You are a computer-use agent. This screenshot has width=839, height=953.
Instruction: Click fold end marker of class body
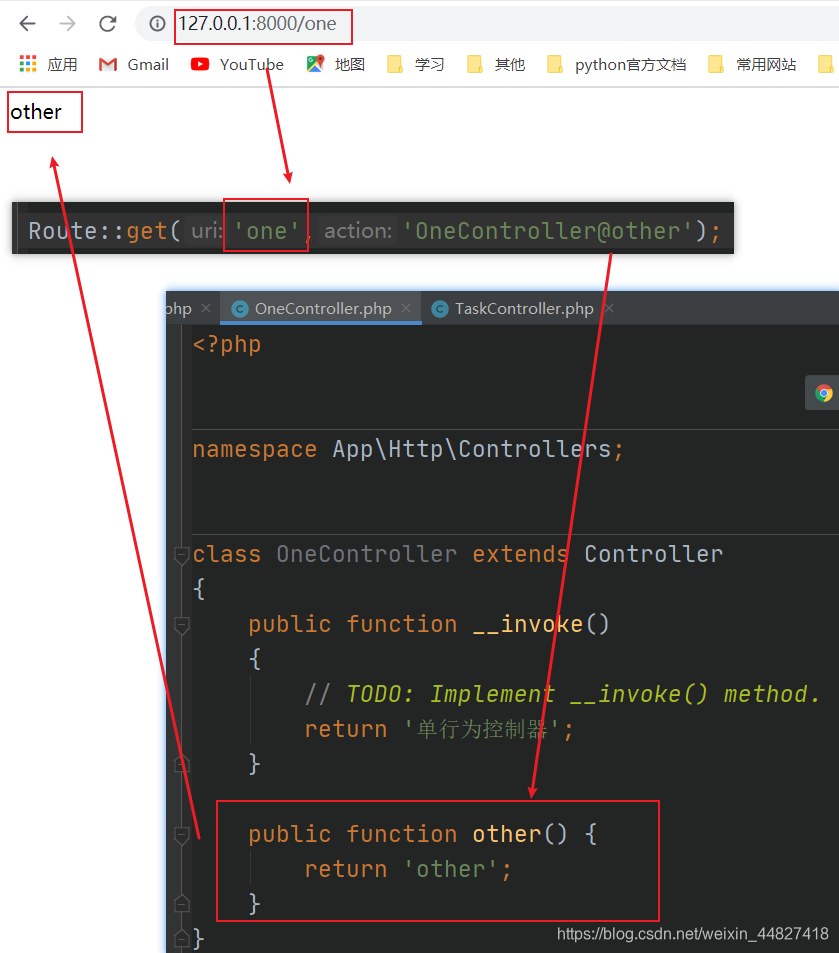(x=181, y=938)
